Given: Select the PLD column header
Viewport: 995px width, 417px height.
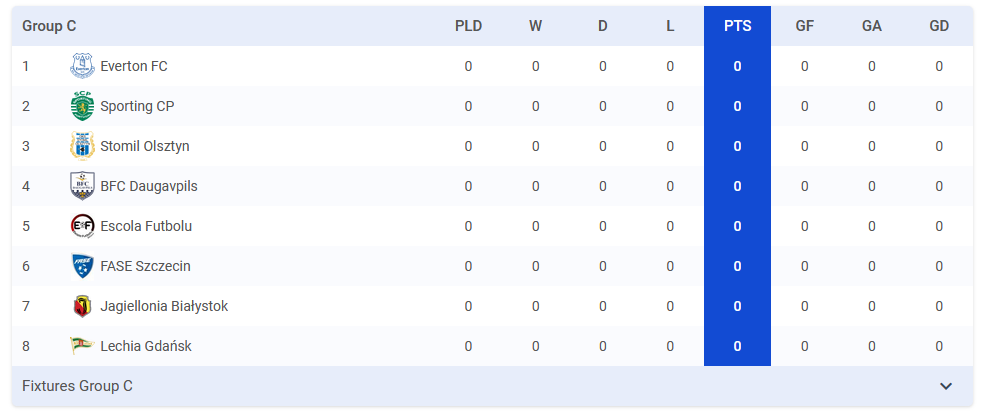Looking at the screenshot, I should [x=468, y=26].
